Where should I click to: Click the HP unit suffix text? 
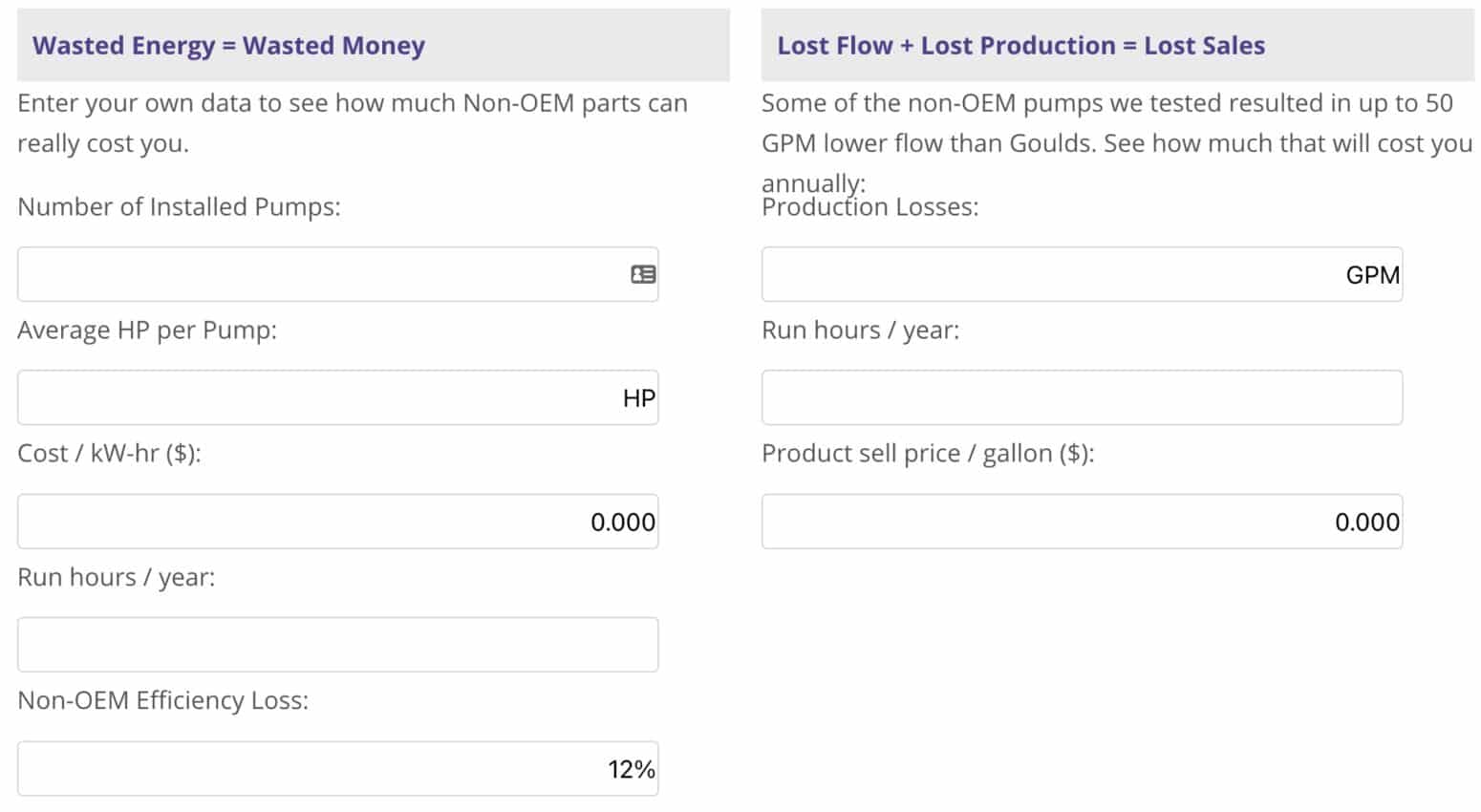[x=638, y=398]
